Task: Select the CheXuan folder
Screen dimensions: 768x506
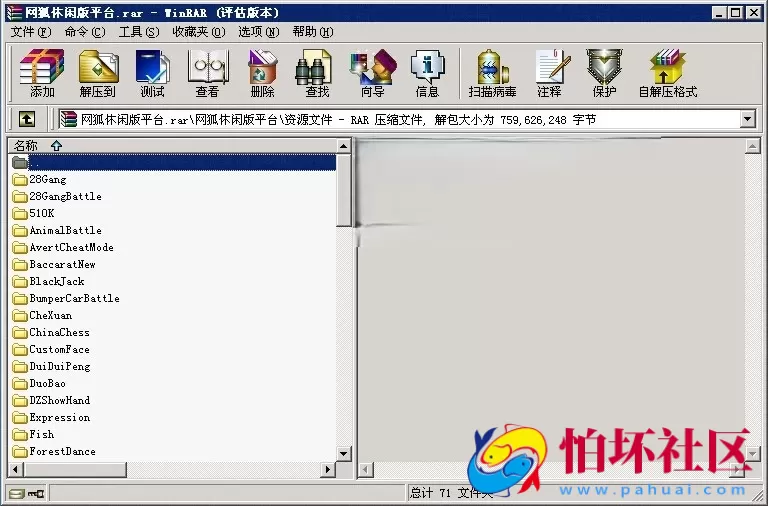Action: click(x=42, y=315)
